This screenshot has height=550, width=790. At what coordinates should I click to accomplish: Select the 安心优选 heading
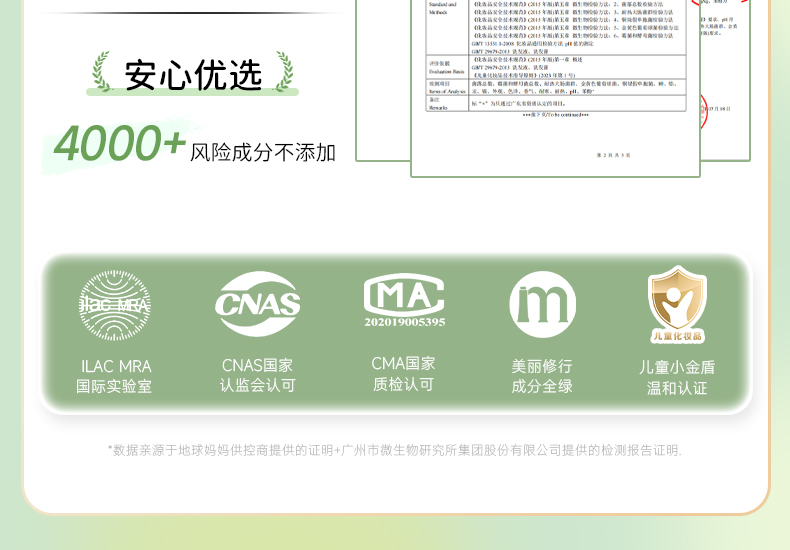click(x=192, y=74)
